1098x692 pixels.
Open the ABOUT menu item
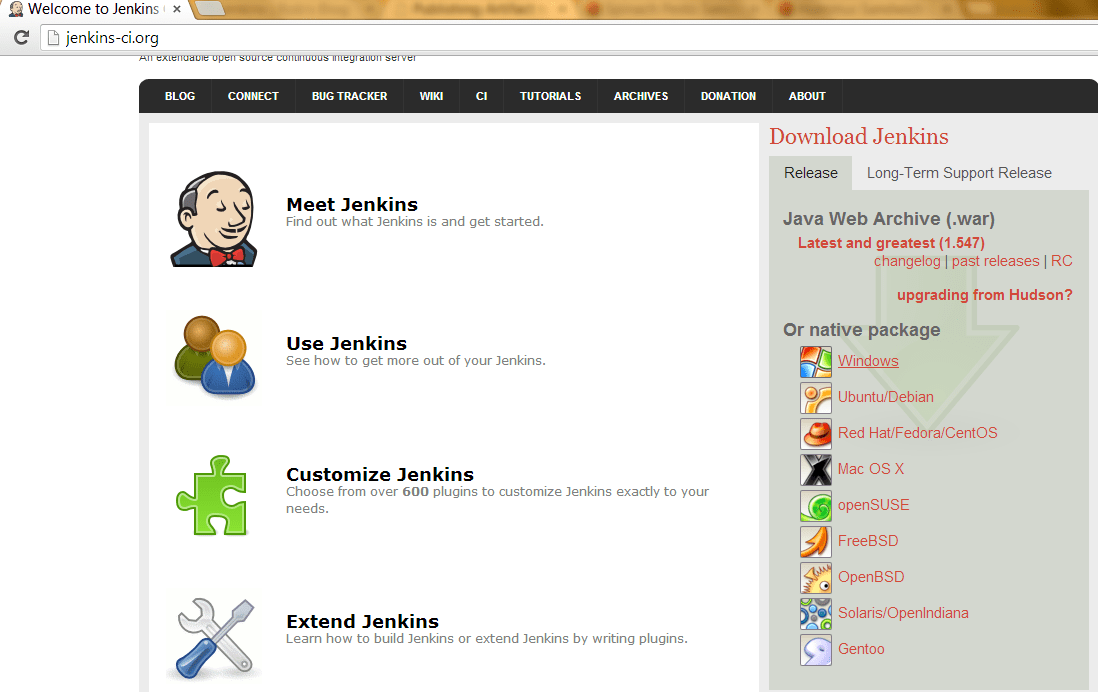807,96
